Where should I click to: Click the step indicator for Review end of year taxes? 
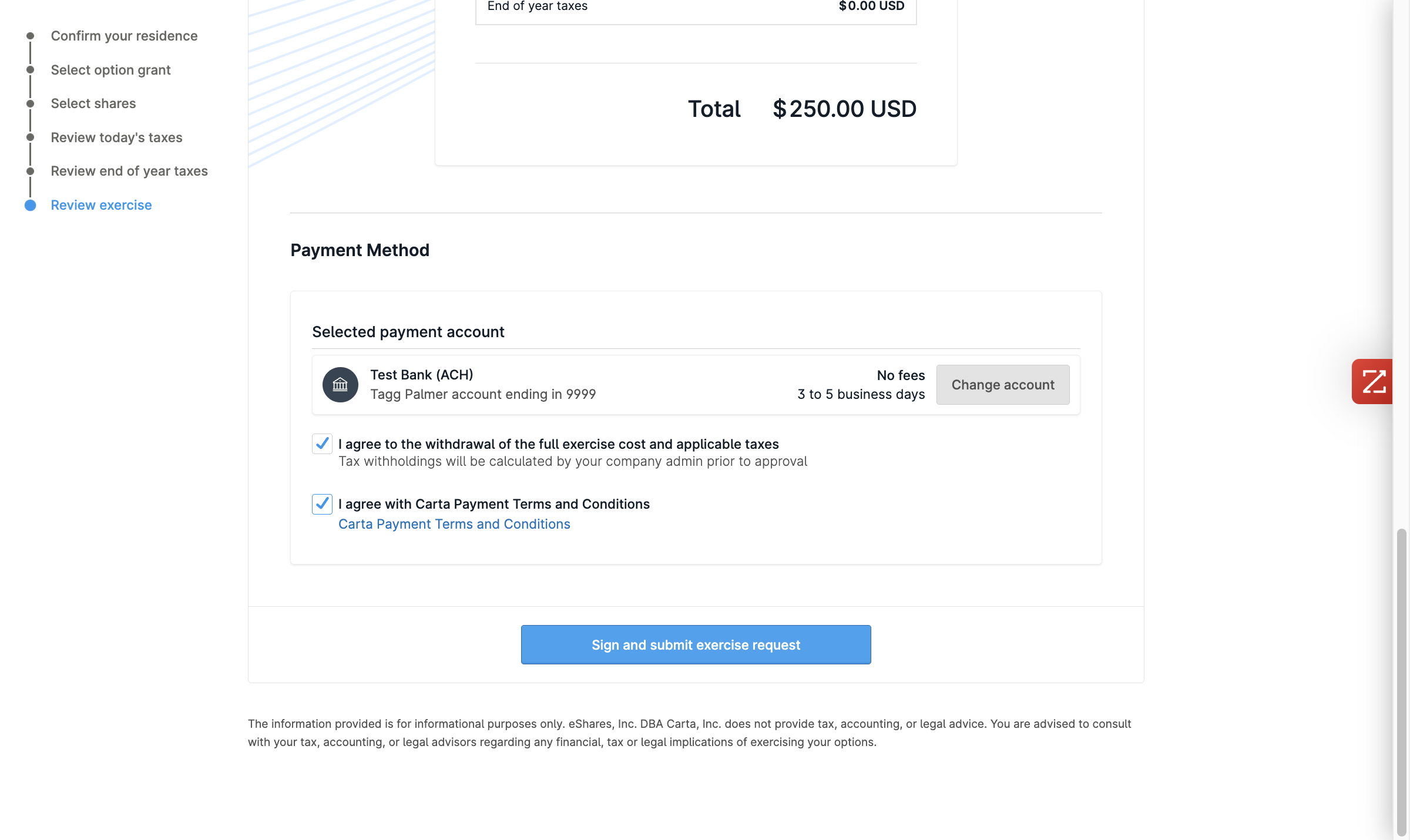pyautogui.click(x=30, y=171)
